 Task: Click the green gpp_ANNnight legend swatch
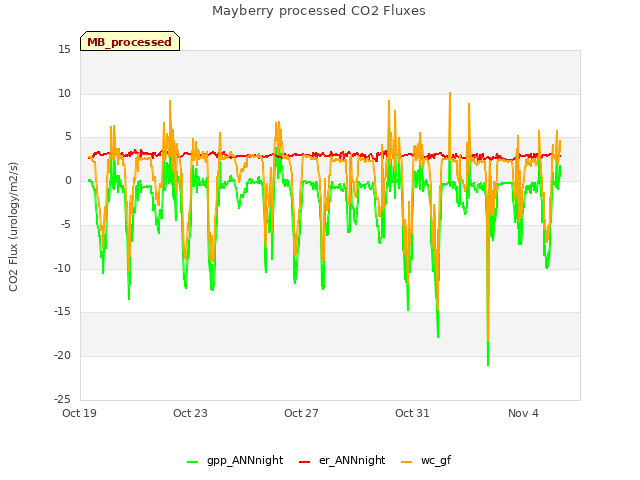point(192,462)
